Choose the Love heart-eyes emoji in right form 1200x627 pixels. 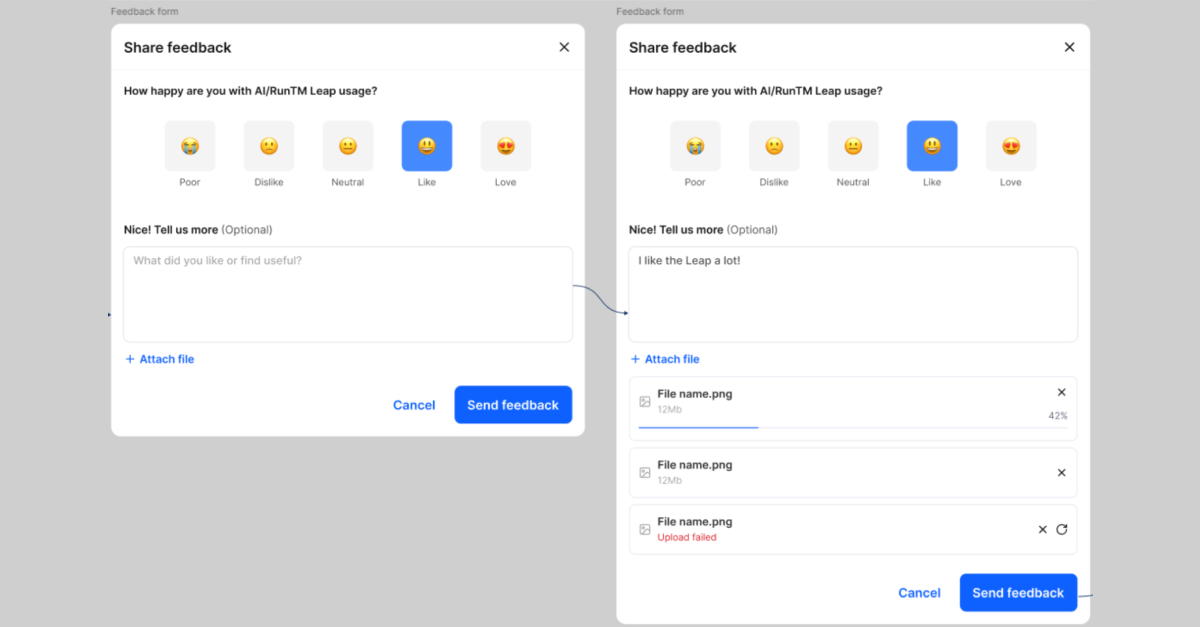click(1011, 146)
